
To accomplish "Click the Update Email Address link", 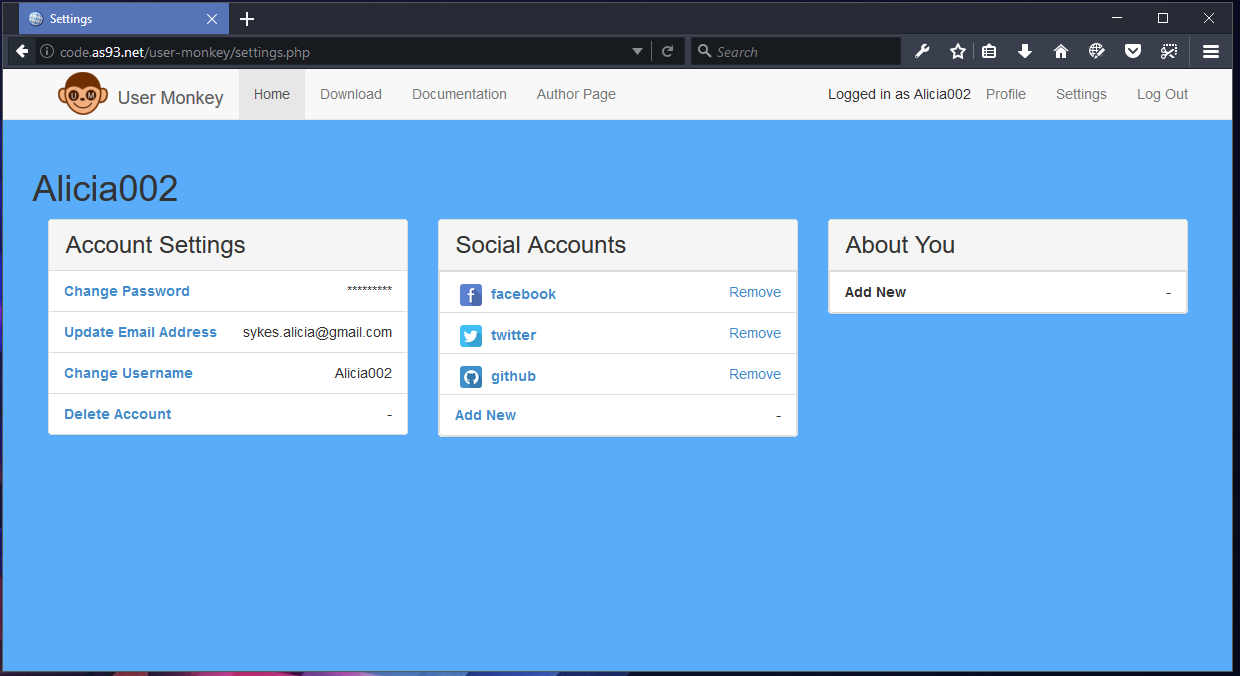I will (x=140, y=332).
